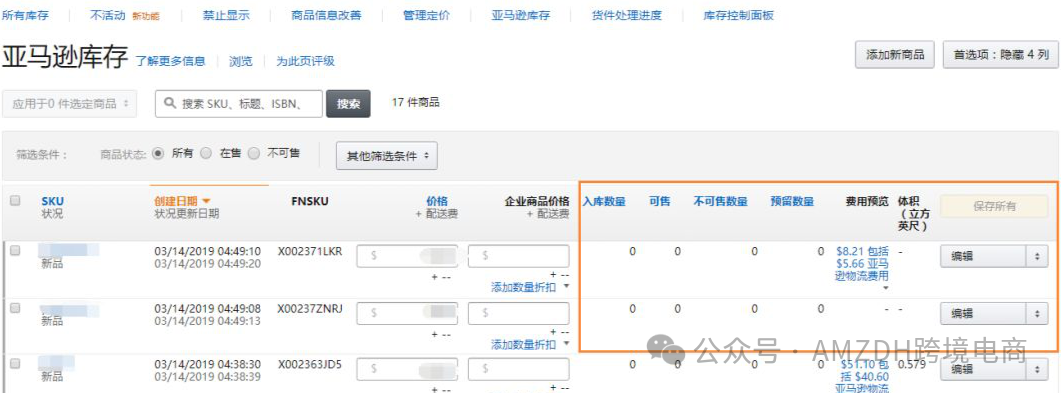
Task: Click the 17 件商品 count text
Action: tap(415, 102)
